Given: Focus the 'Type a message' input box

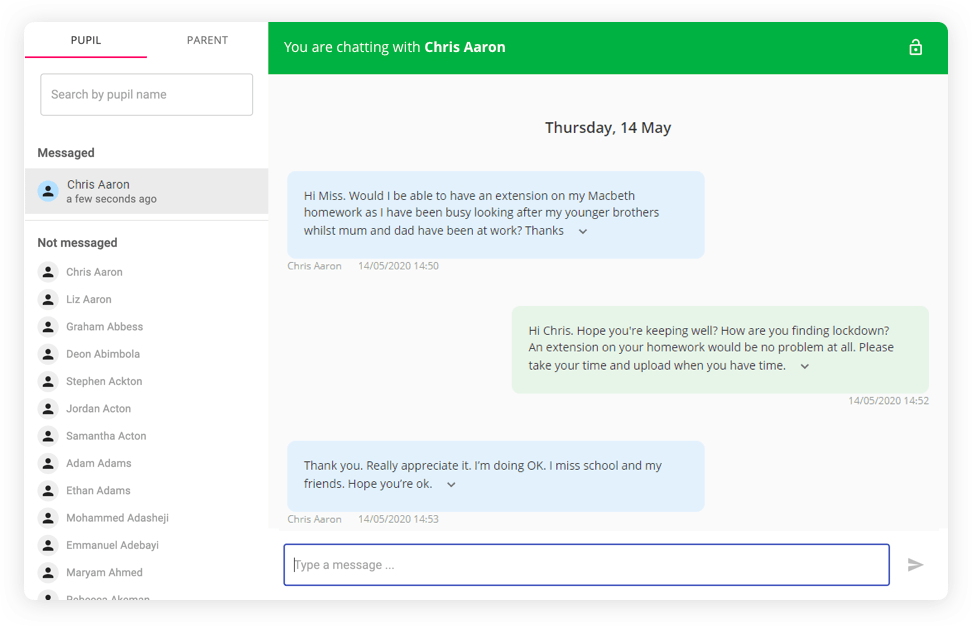Looking at the screenshot, I should (x=586, y=565).
